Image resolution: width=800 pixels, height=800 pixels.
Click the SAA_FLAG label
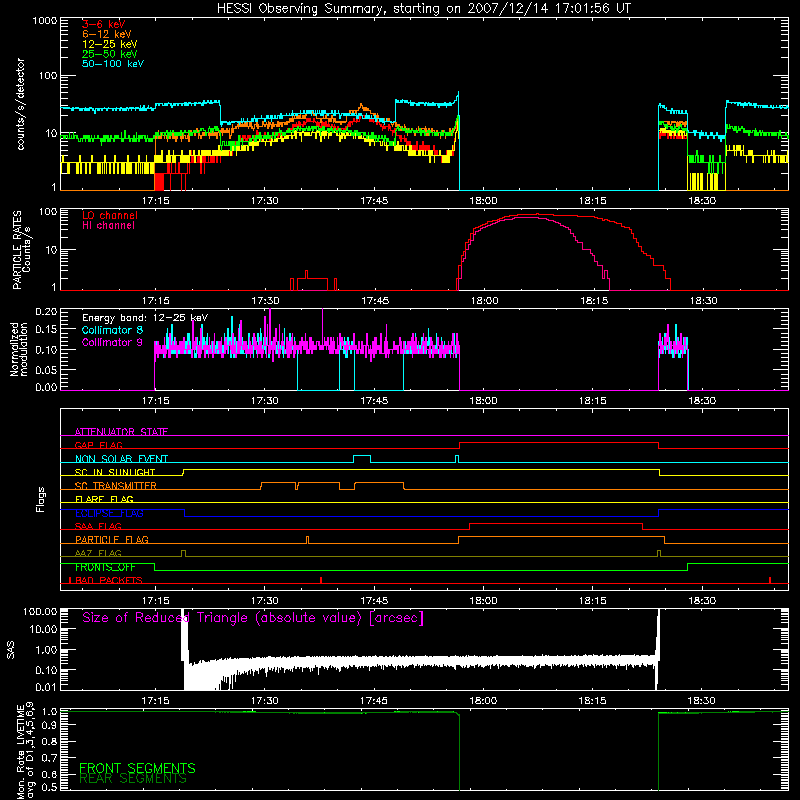tap(98, 526)
